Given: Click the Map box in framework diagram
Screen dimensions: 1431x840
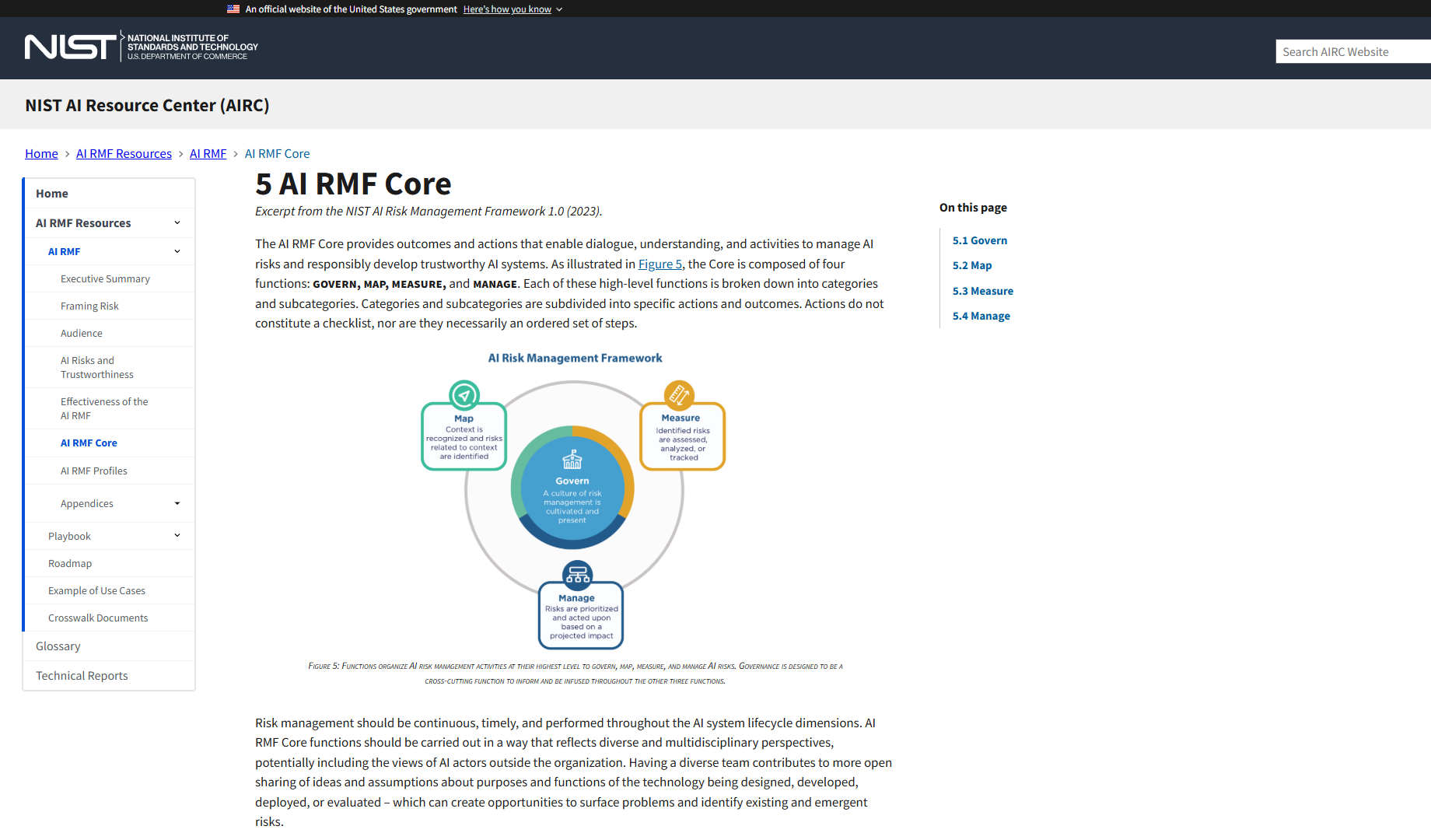Looking at the screenshot, I should (464, 436).
